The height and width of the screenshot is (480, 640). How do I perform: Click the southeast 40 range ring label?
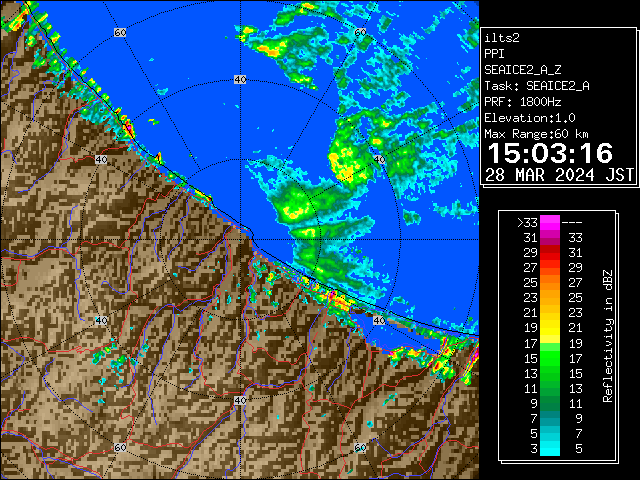[379, 320]
